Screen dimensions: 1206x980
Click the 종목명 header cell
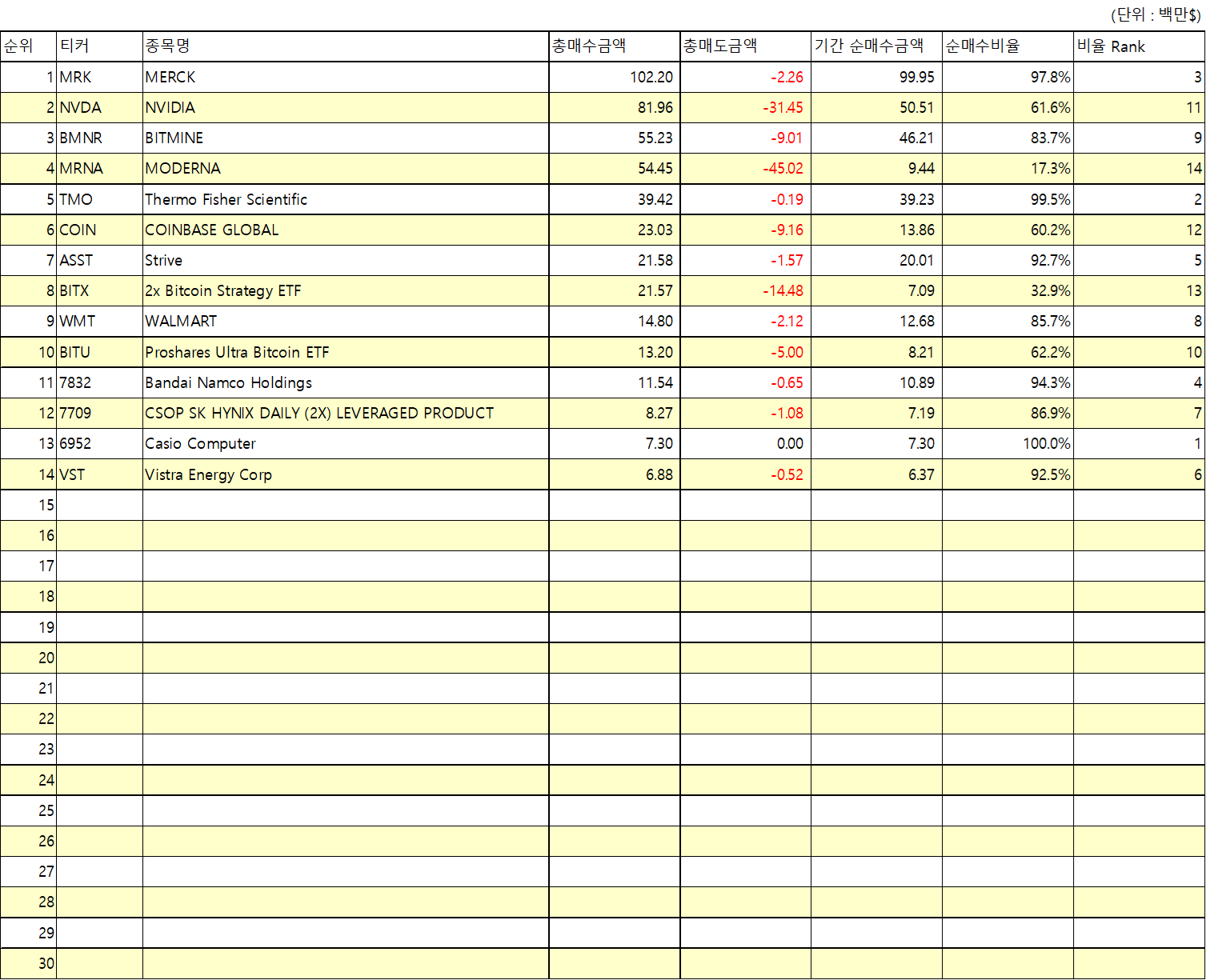(x=346, y=46)
